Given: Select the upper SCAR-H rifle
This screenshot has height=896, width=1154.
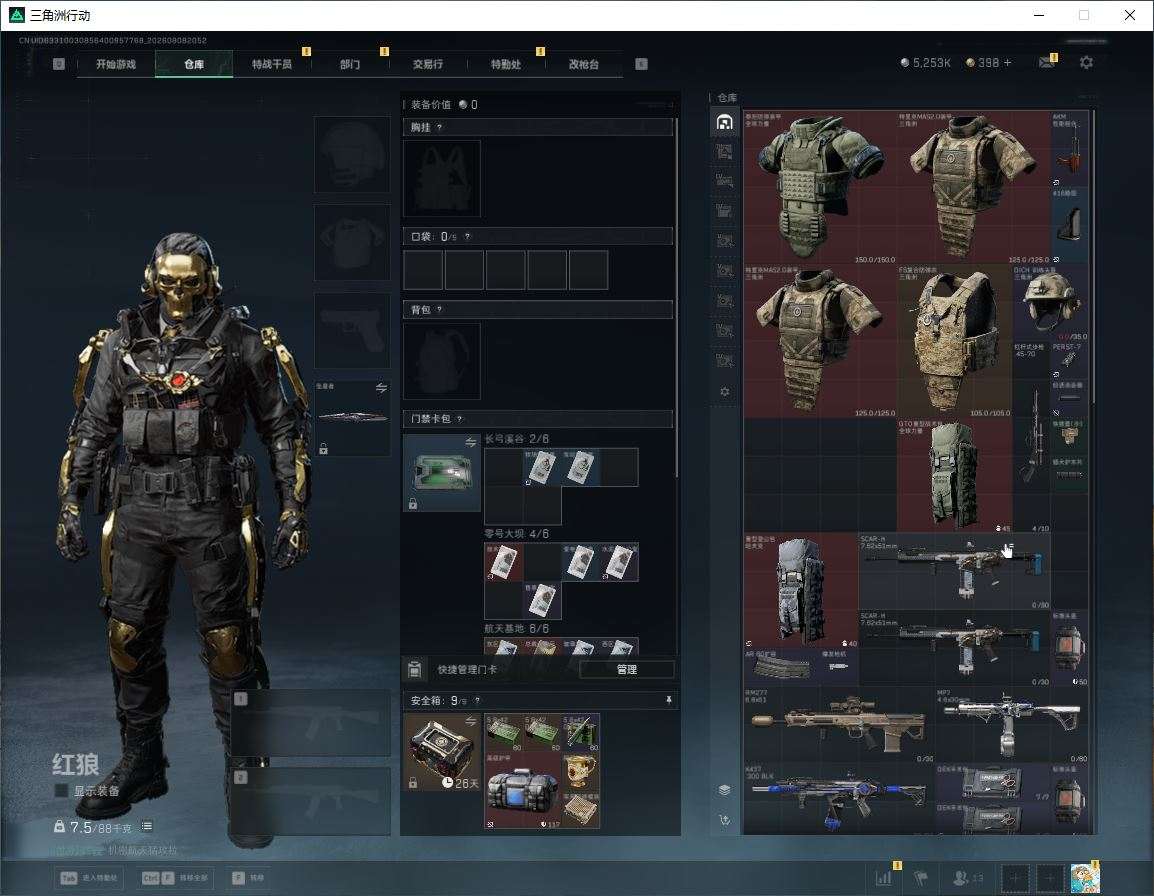Looking at the screenshot, I should (x=955, y=571).
